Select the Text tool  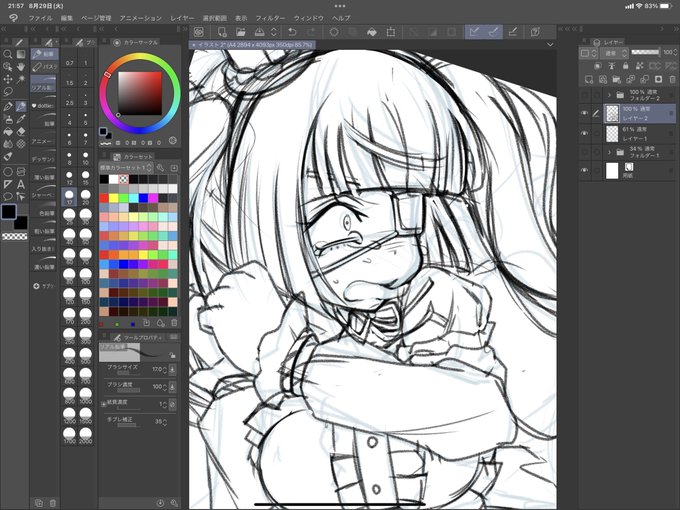click(21, 184)
